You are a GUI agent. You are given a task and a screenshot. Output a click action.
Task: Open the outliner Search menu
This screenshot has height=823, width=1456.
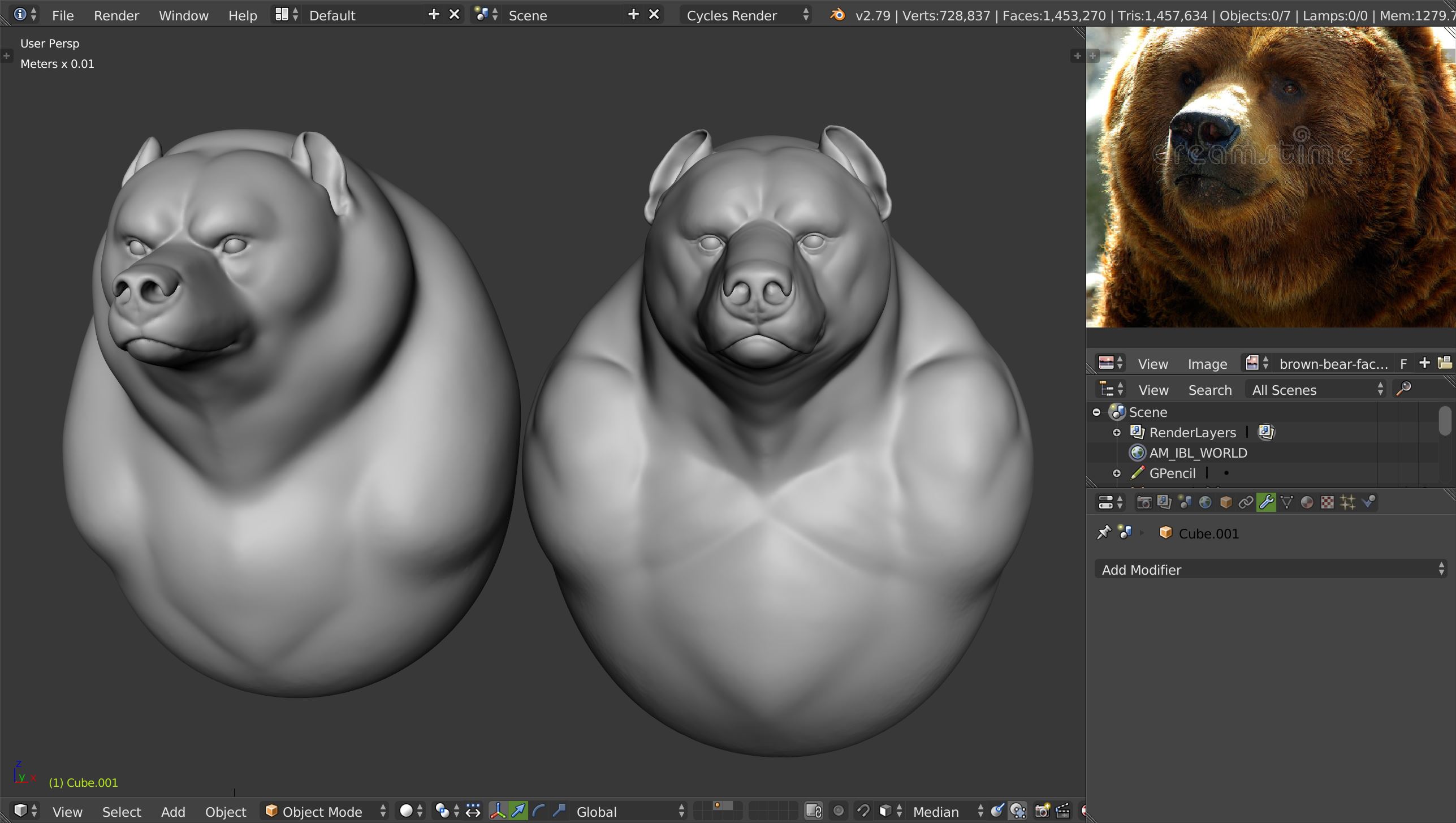click(1210, 390)
